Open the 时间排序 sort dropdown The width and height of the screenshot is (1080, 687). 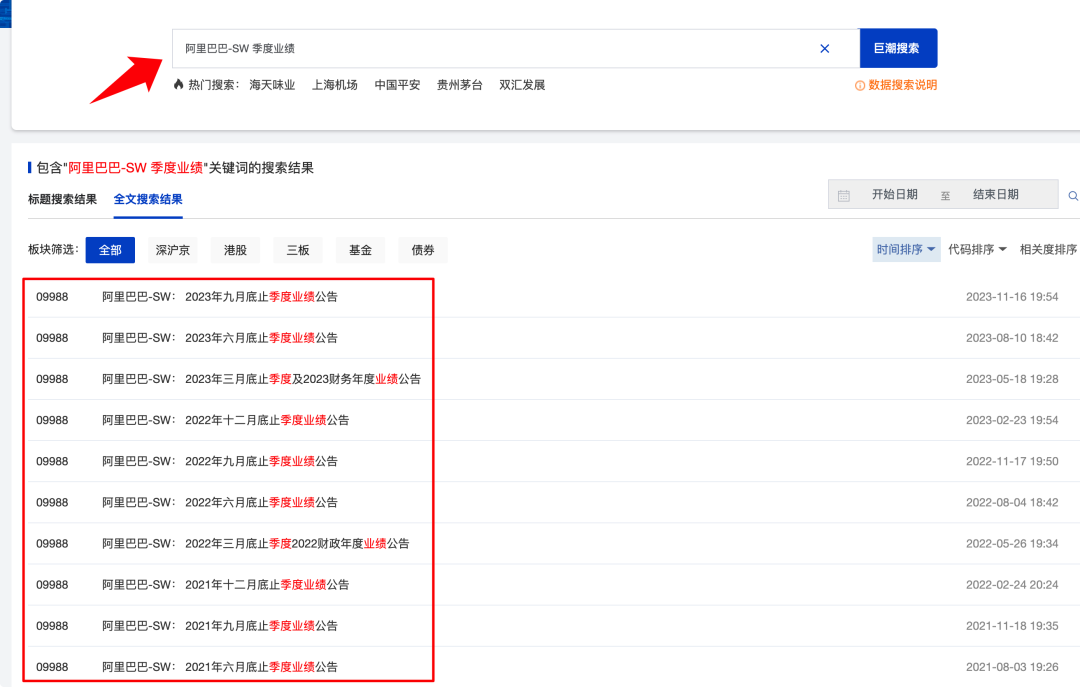coord(906,249)
